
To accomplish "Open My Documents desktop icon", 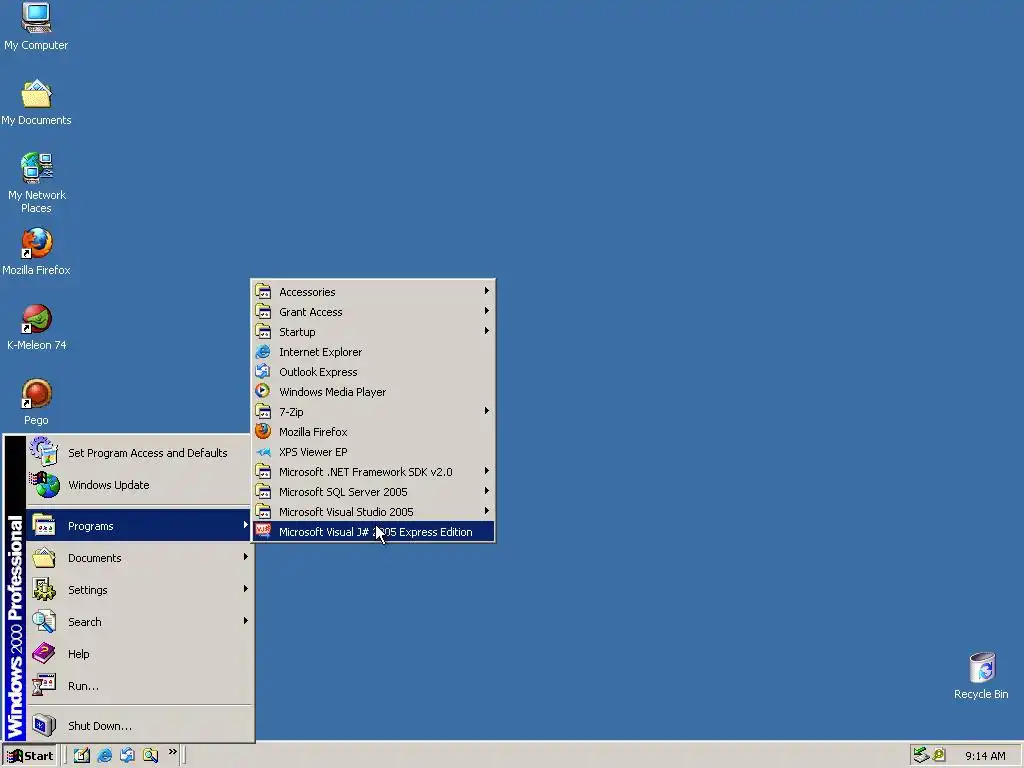I will point(36,103).
